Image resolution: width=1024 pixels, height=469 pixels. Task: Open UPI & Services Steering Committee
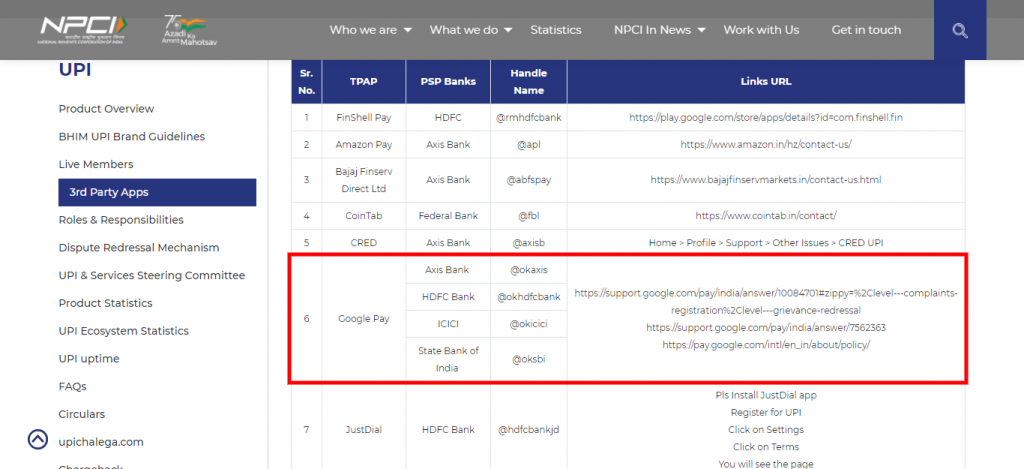[152, 275]
